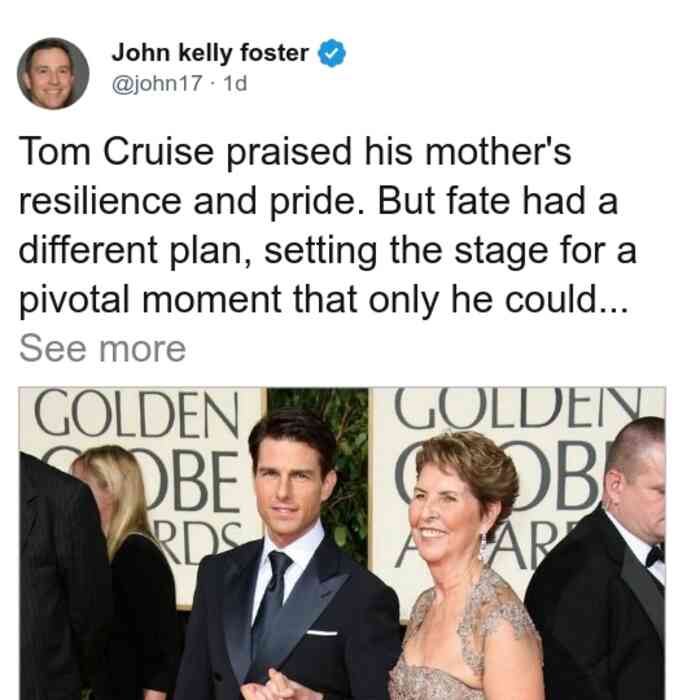Open John kelly foster's profile avatar
Screen dimensions: 700x700
pos(53,74)
